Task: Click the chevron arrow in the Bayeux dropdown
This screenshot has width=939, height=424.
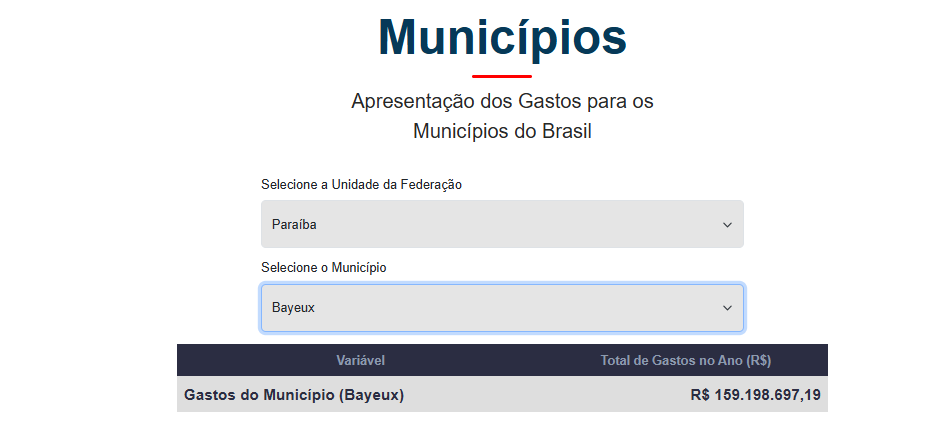Action: [727, 308]
